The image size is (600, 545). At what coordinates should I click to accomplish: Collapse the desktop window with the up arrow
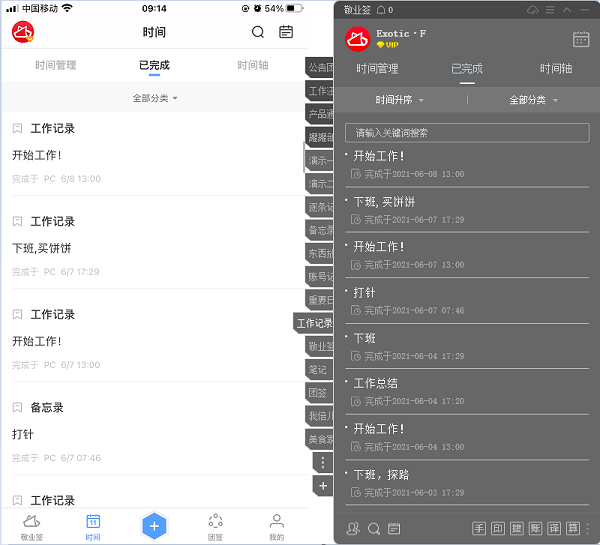(567, 10)
